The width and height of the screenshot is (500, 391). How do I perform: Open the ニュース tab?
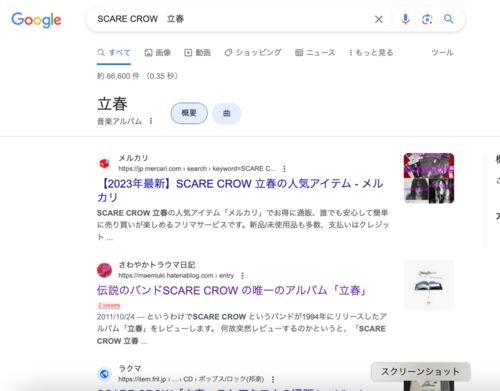[315, 53]
